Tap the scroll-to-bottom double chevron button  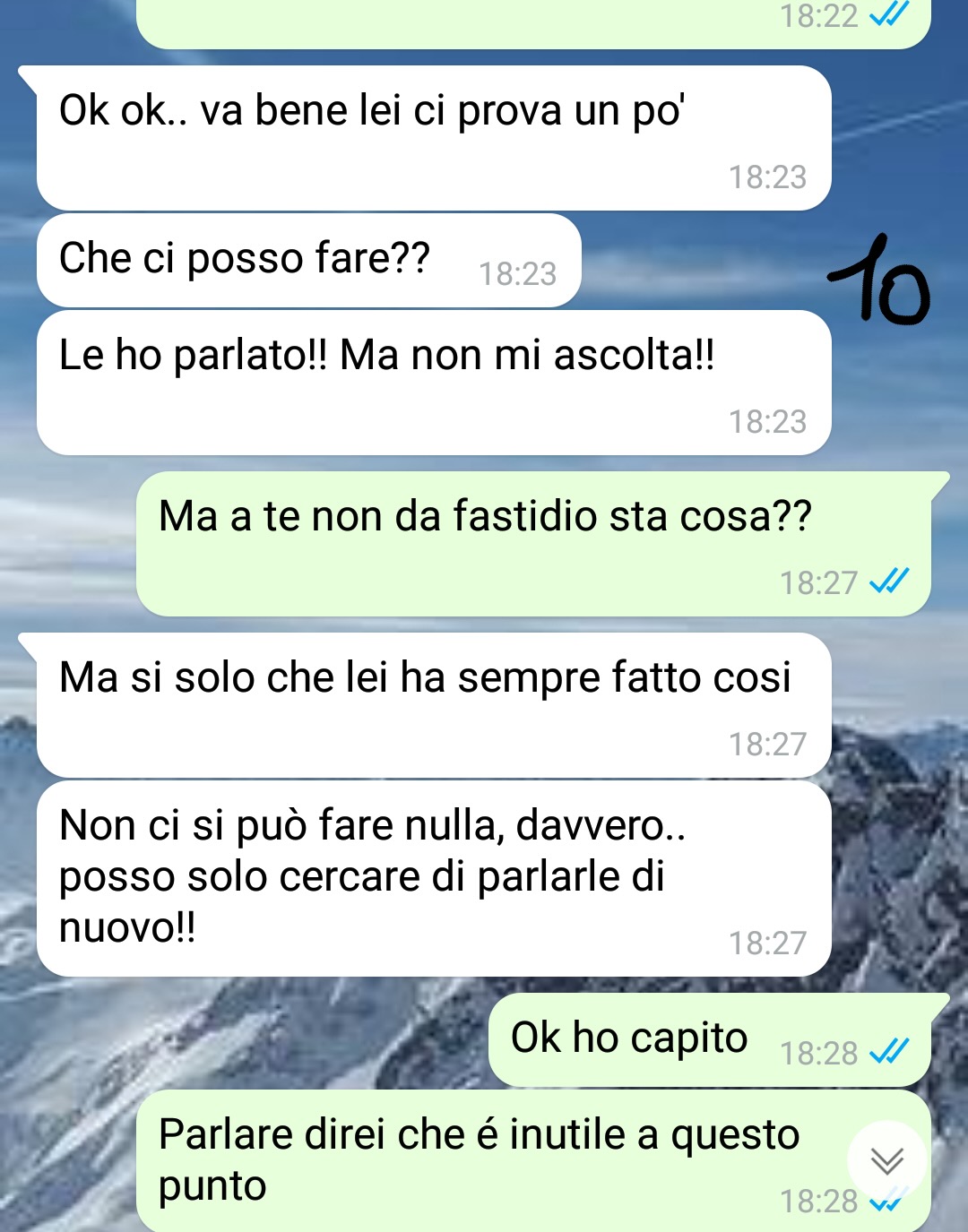(x=886, y=1161)
